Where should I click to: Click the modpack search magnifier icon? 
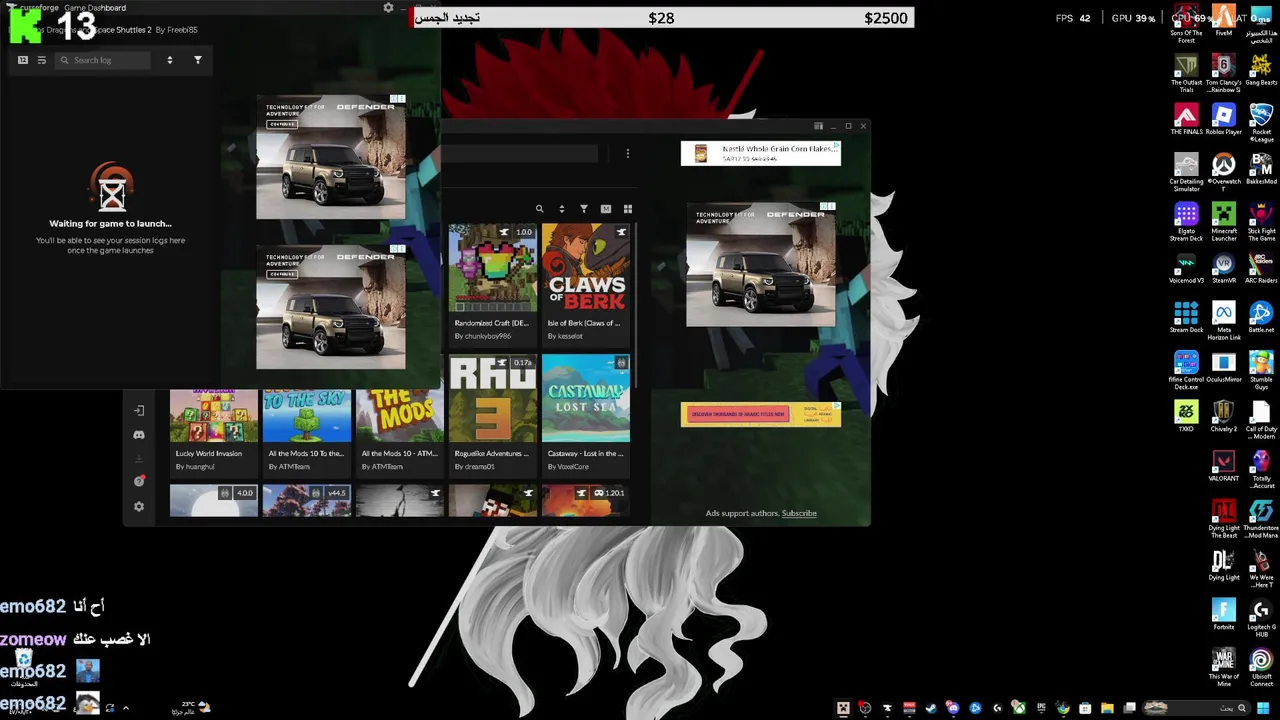pos(539,209)
